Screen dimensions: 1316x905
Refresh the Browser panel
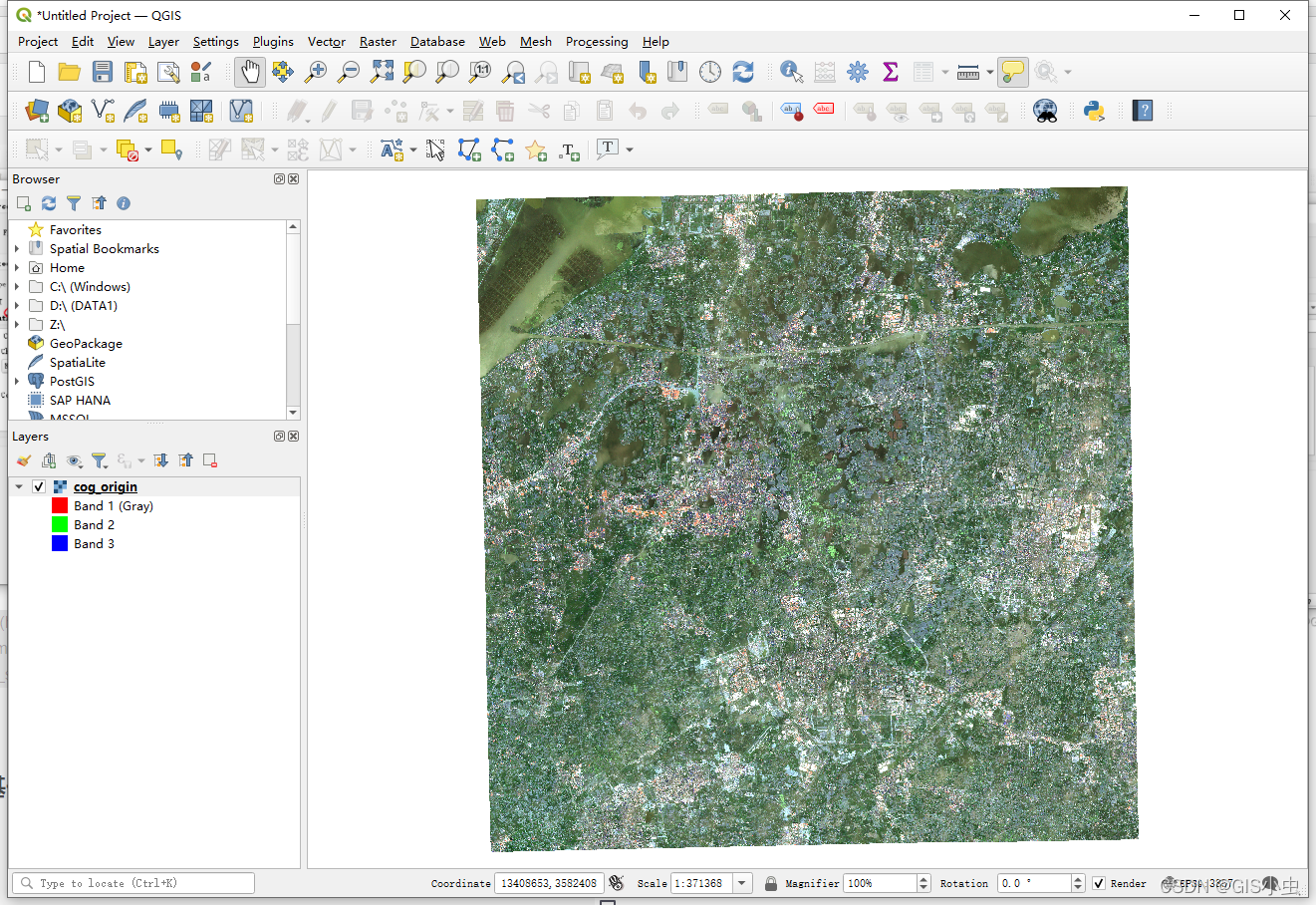(49, 203)
